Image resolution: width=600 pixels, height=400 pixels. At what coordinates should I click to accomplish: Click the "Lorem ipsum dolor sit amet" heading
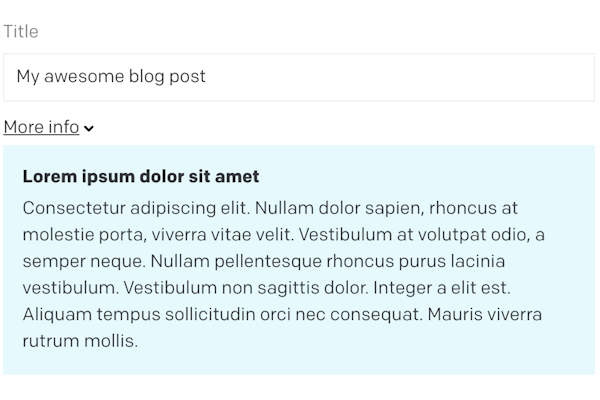141,177
